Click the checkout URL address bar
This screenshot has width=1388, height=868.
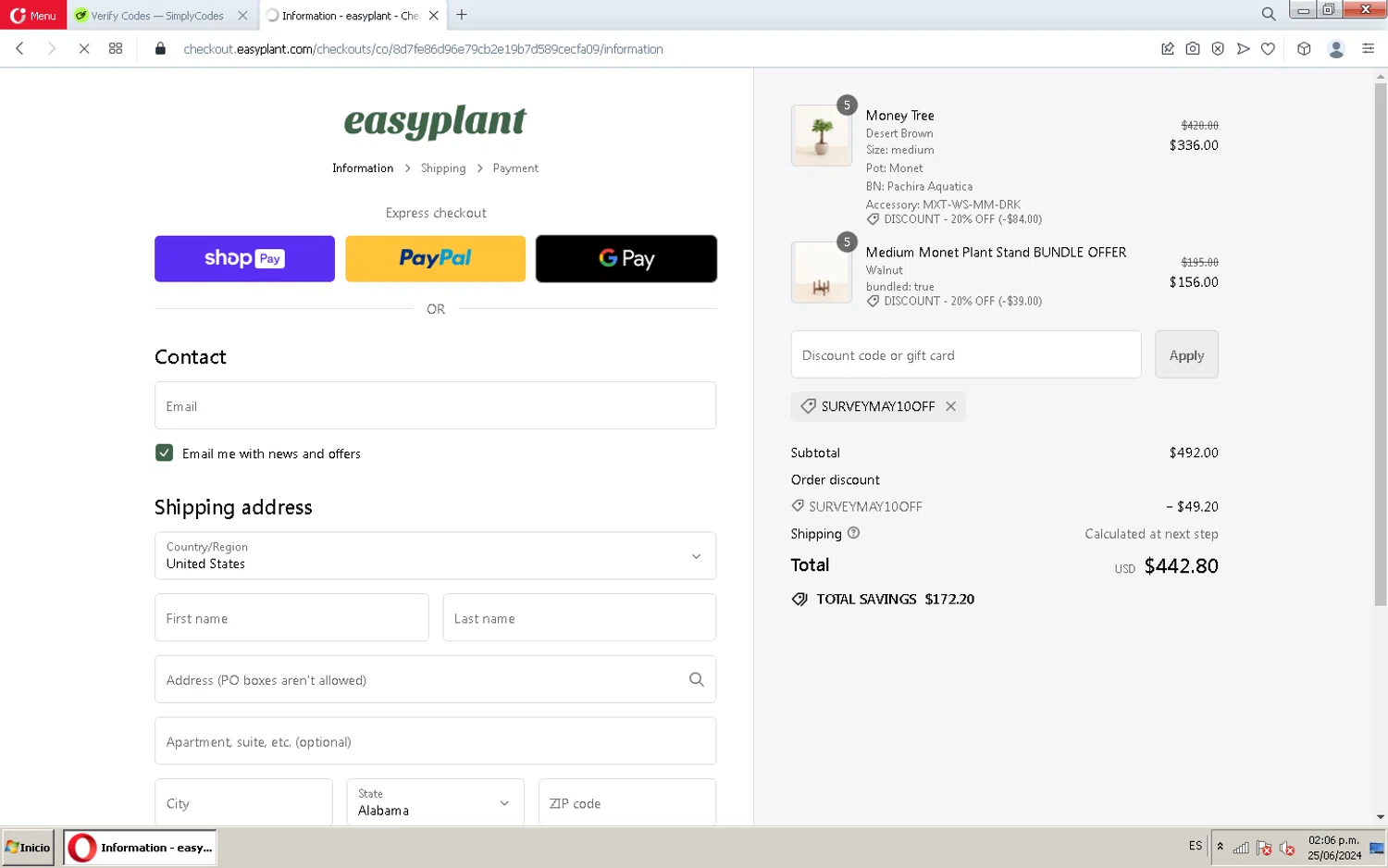[423, 49]
